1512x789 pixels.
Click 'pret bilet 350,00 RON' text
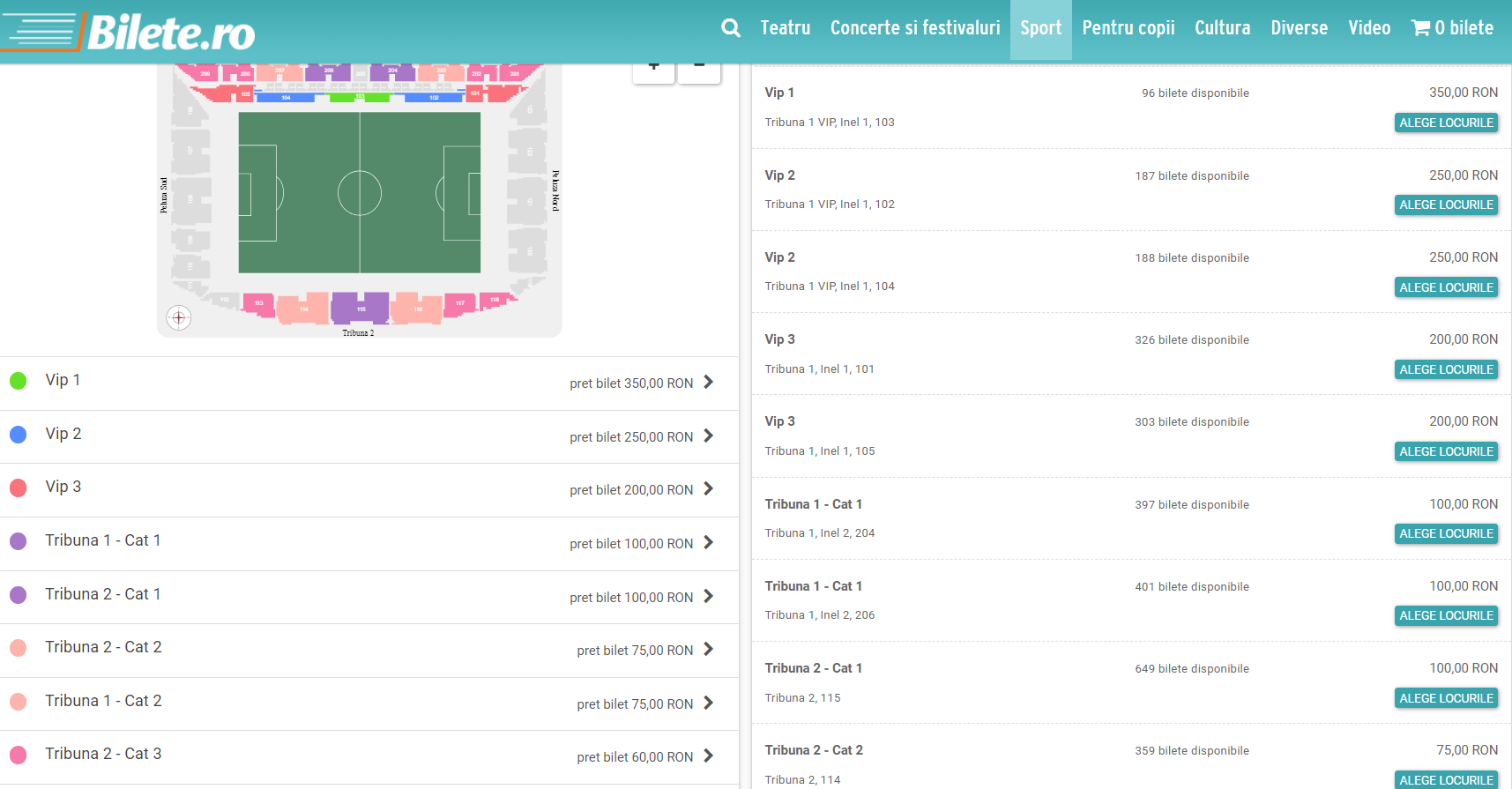pos(631,383)
